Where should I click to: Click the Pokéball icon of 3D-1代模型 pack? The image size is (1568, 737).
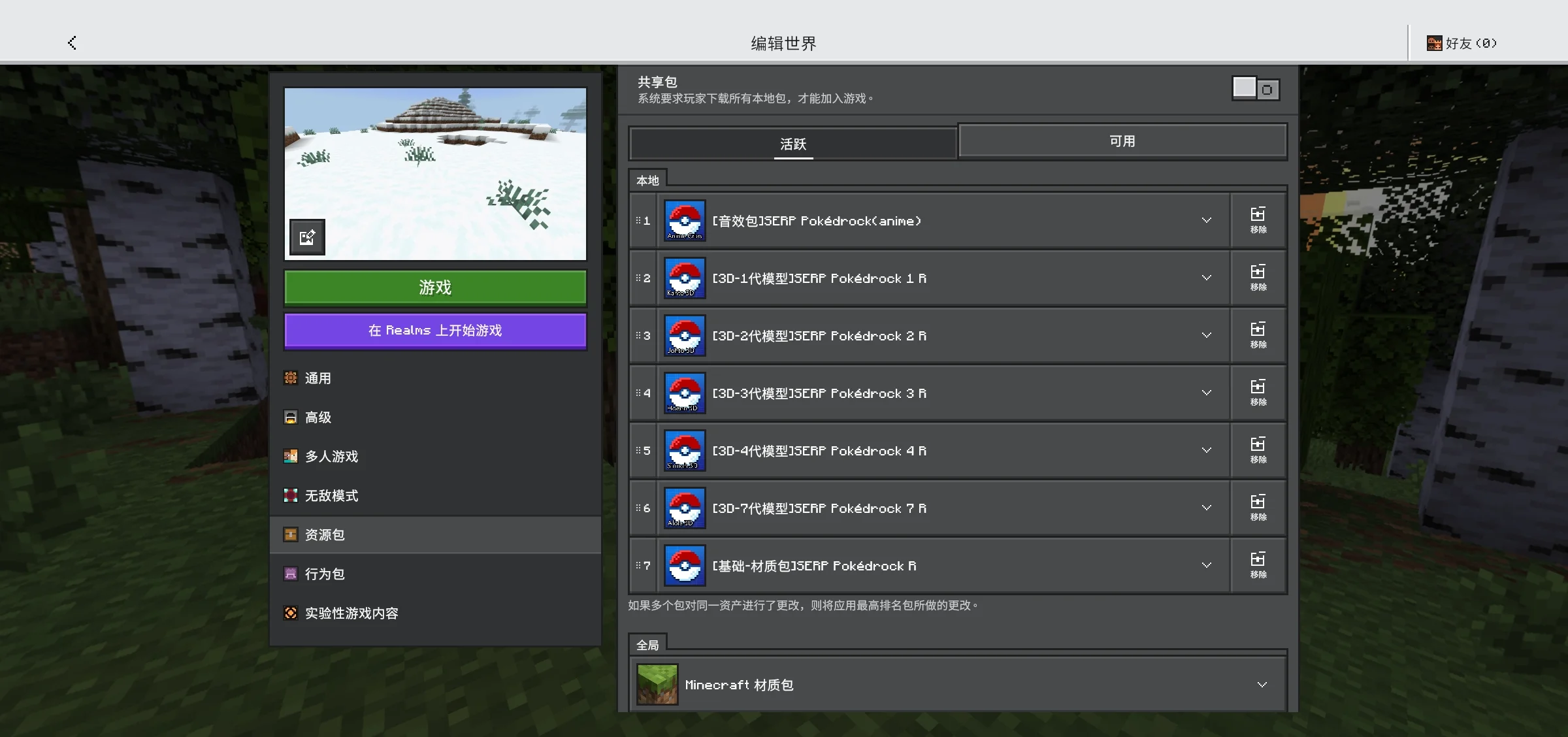point(685,278)
